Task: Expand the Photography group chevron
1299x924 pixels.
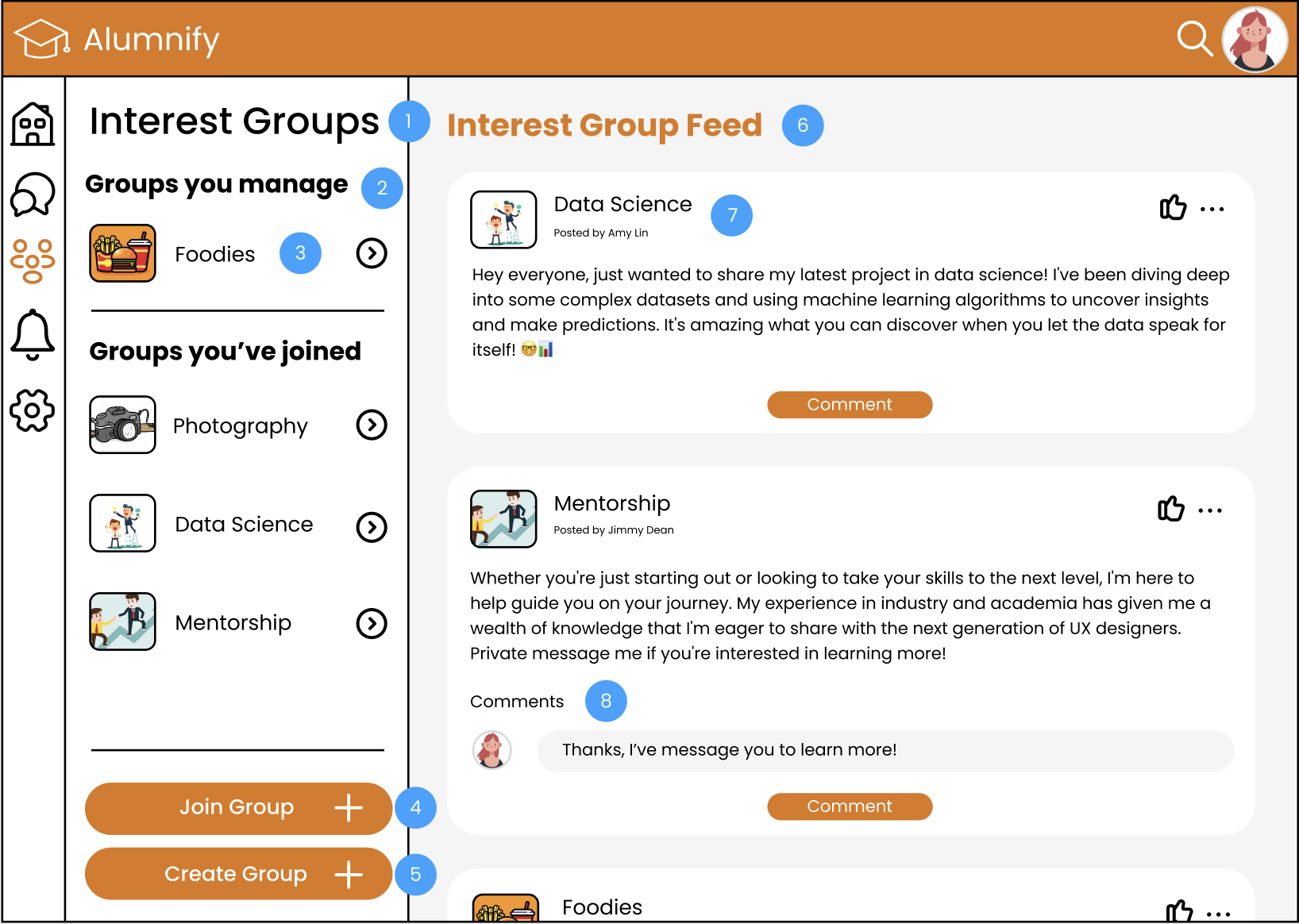Action: point(371,425)
